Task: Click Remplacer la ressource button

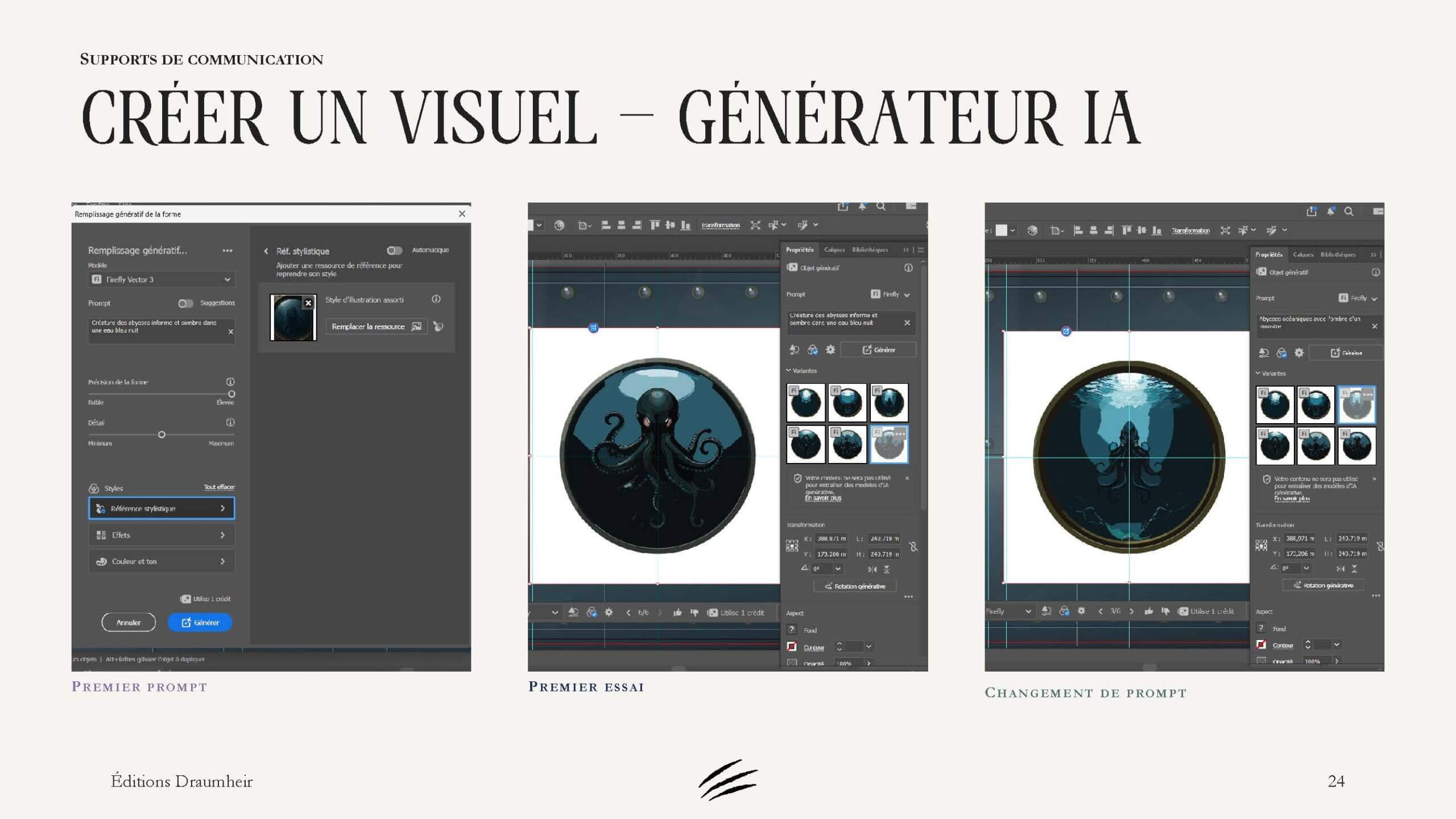Action: 376,326
